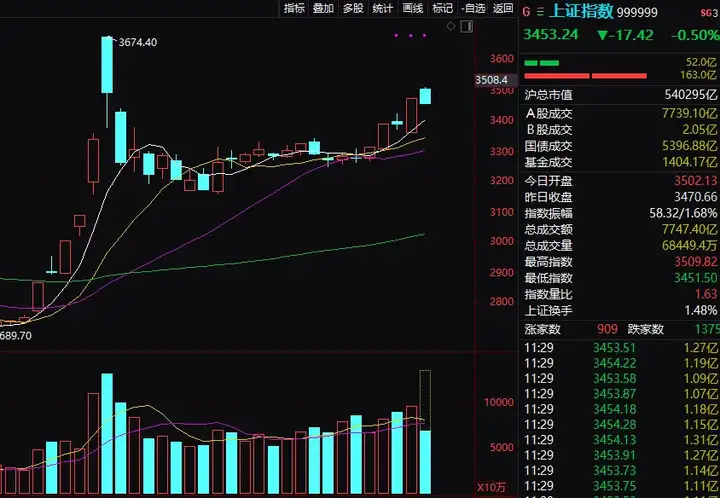
Task: Click the 上证指数 index title
Action: 581,11
